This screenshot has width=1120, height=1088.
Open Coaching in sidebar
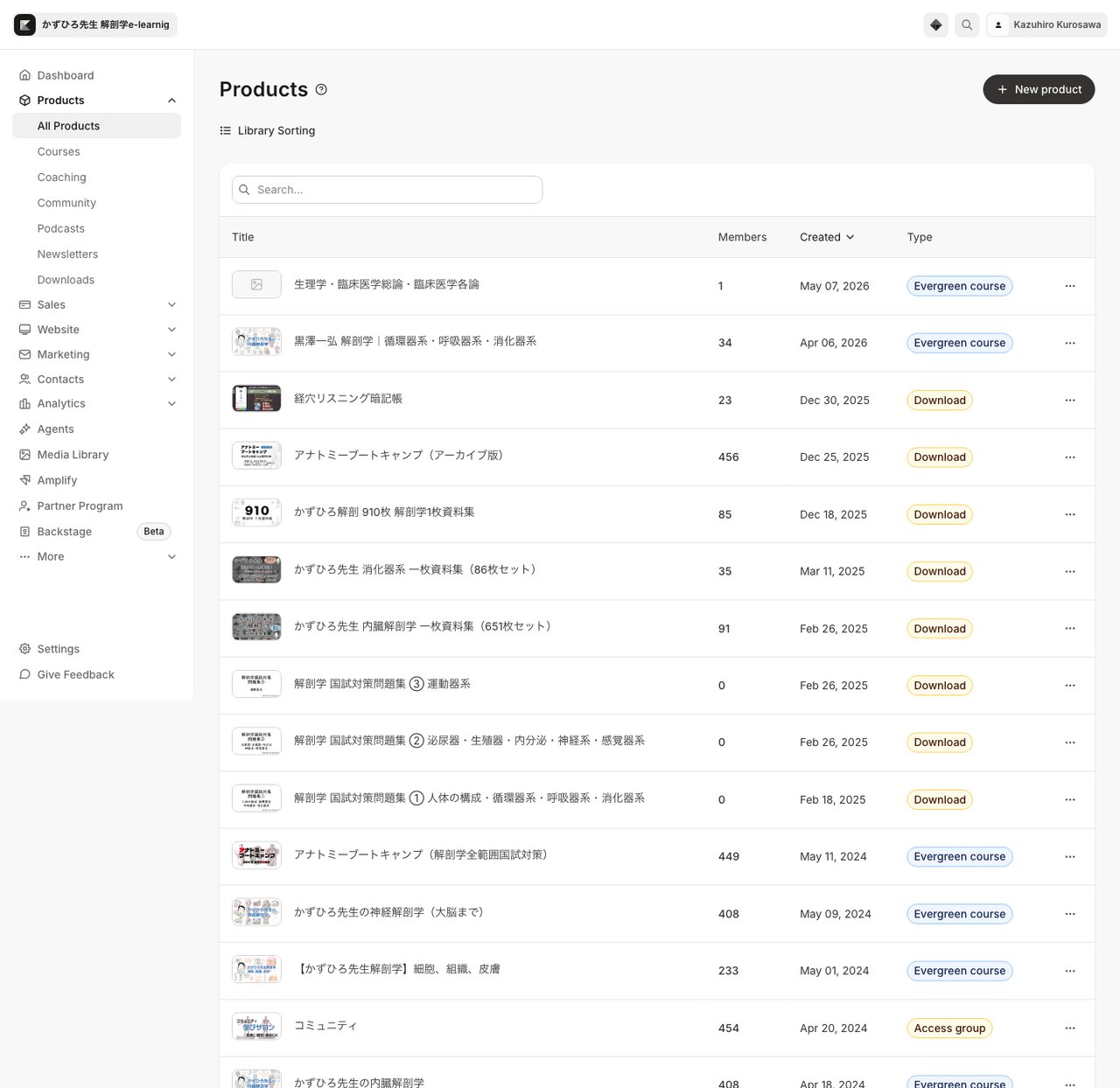pos(61,177)
